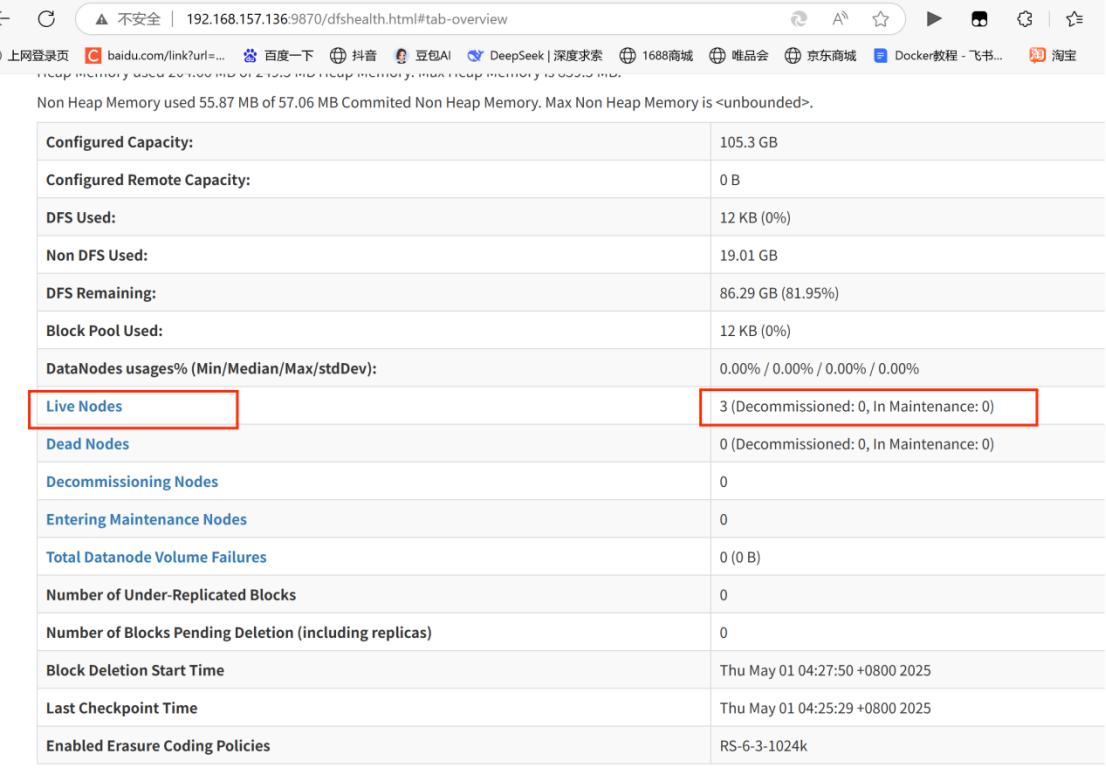
Task: Open the 淘宝 bookmark
Action: click(x=1052, y=56)
